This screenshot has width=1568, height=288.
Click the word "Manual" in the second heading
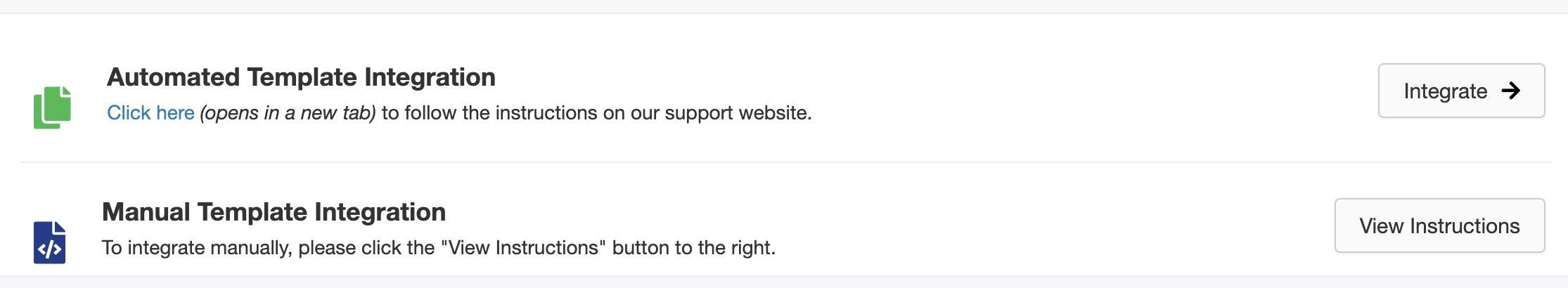(146, 212)
